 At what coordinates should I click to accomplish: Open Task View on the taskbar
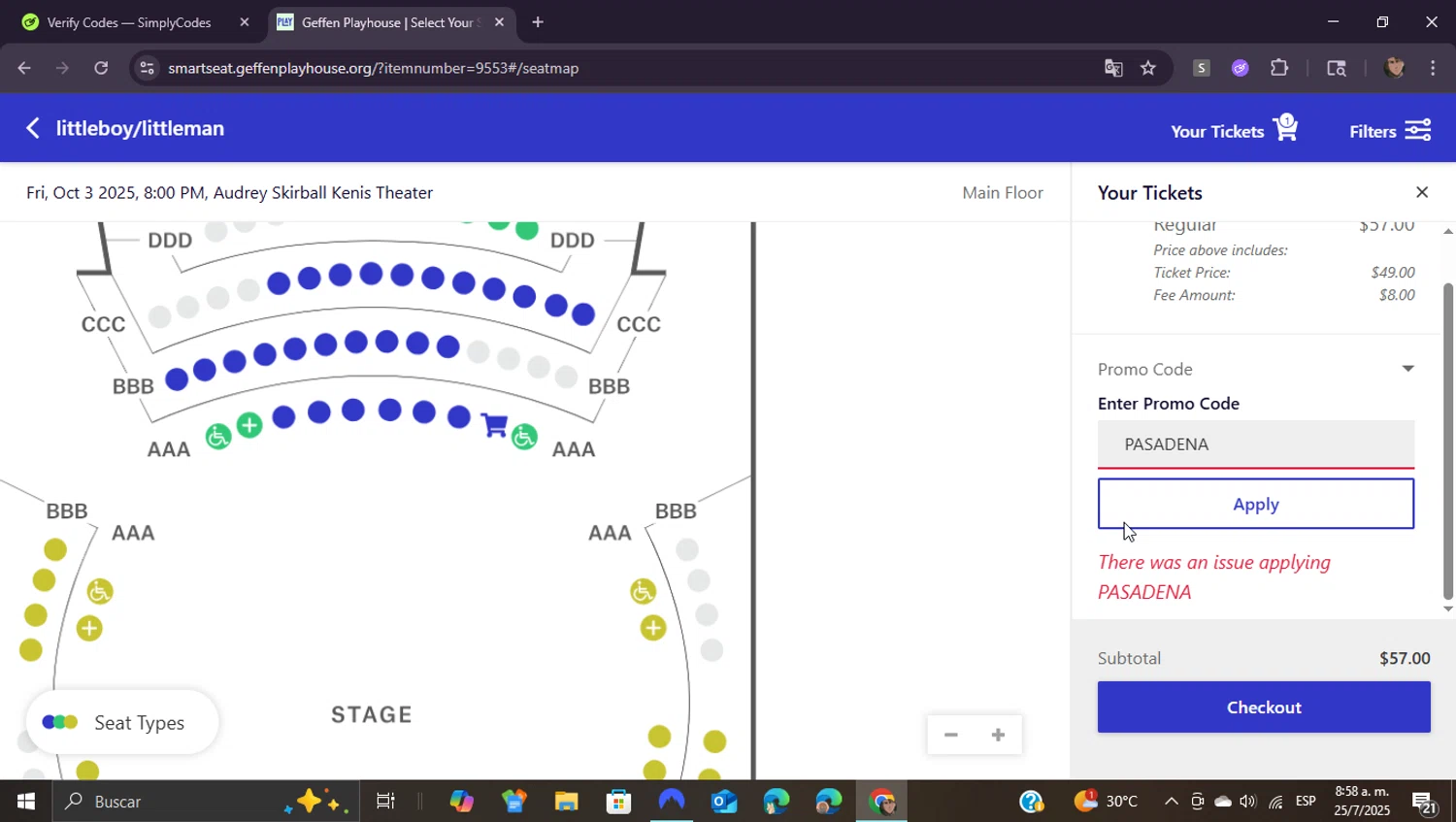(x=385, y=802)
